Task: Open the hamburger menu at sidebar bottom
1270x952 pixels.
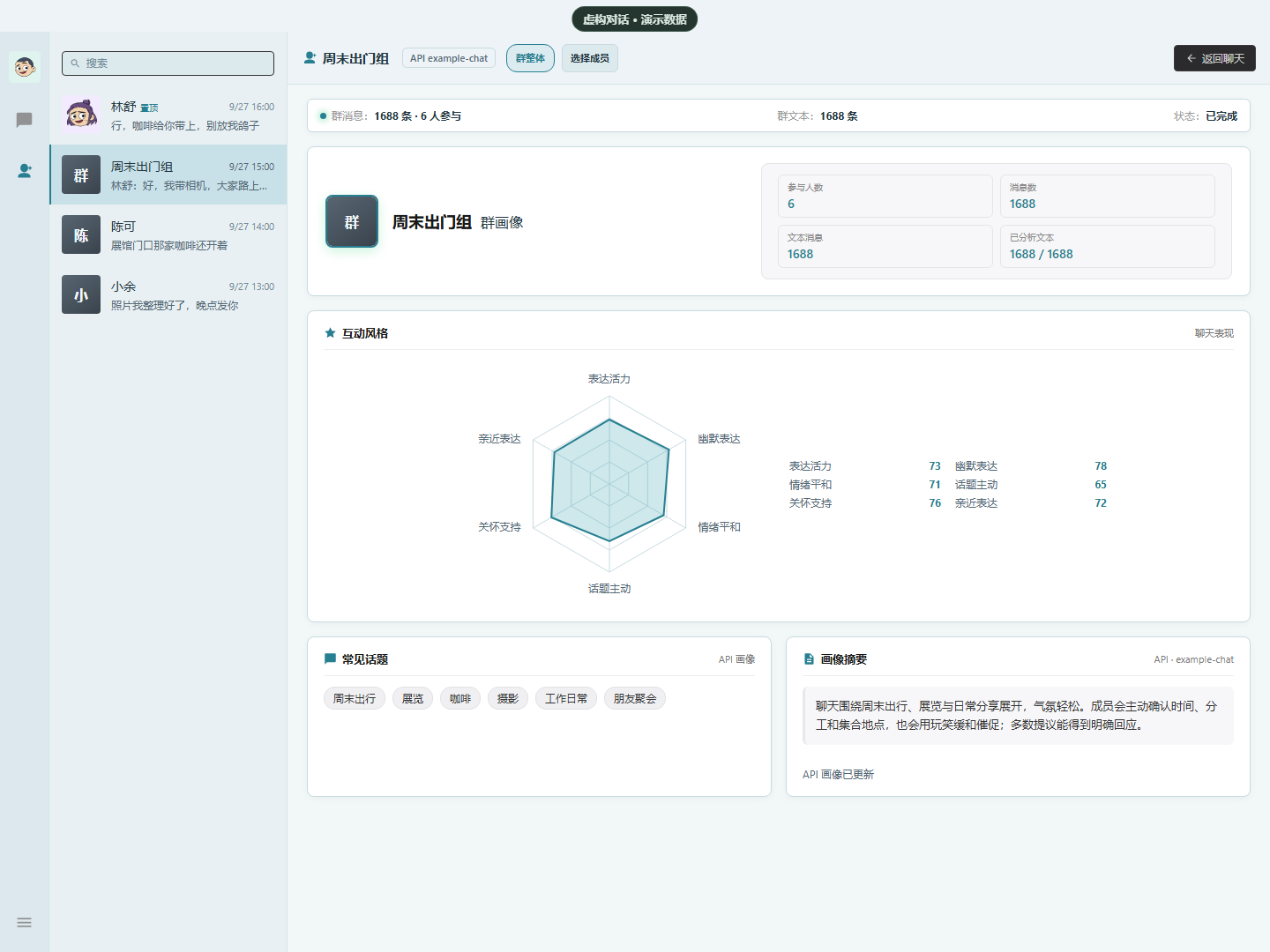Action: click(25, 922)
